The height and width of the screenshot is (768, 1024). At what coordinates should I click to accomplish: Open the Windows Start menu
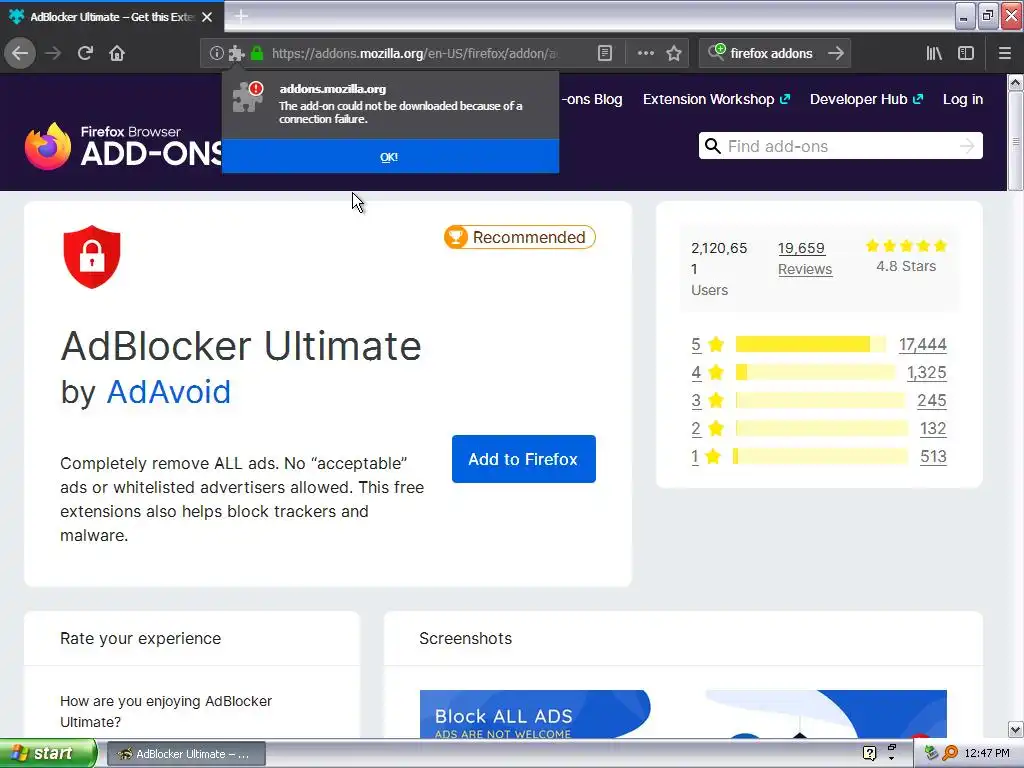pos(48,754)
